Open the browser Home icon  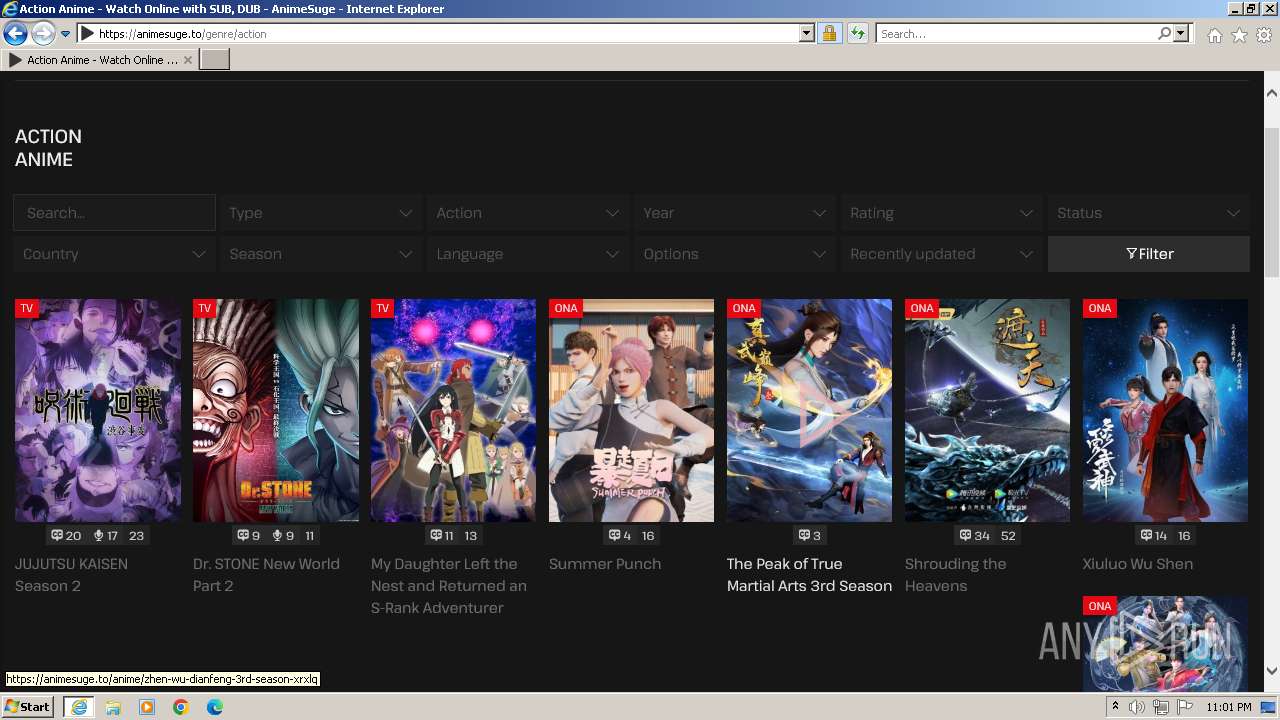pos(1214,35)
